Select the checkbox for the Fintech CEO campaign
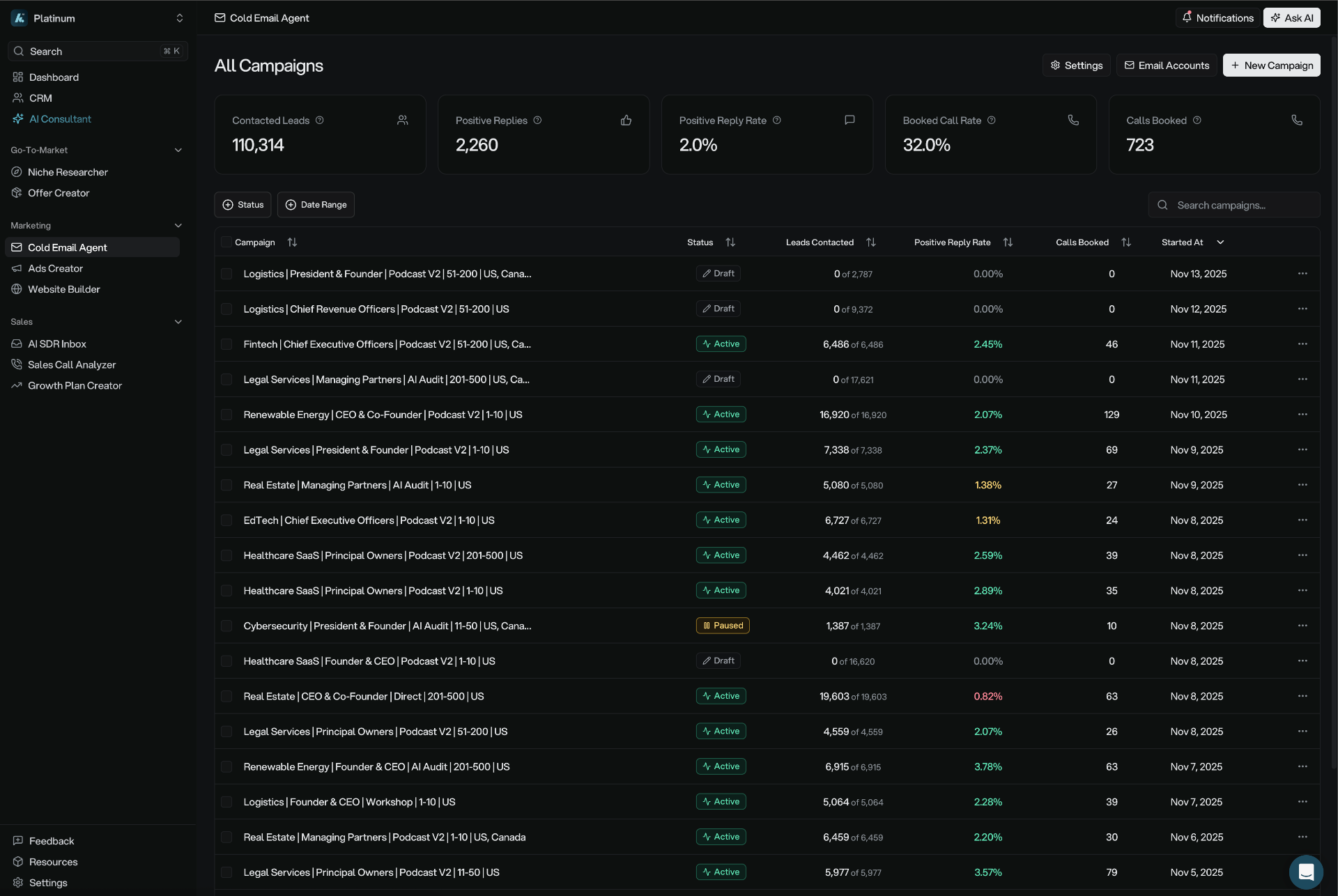The image size is (1338, 896). click(226, 344)
